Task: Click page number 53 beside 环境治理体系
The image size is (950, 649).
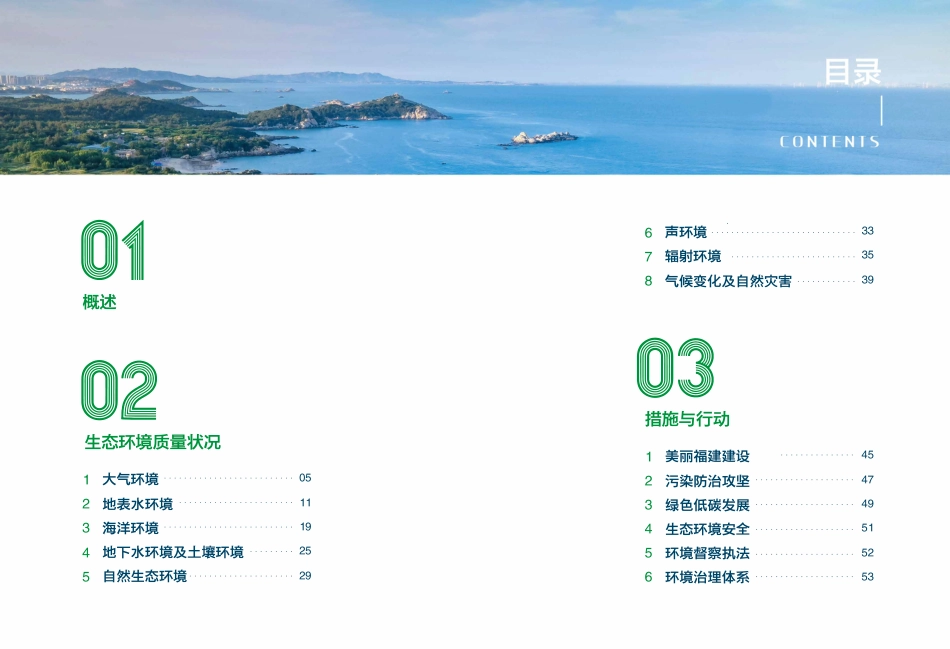Action: 868,577
